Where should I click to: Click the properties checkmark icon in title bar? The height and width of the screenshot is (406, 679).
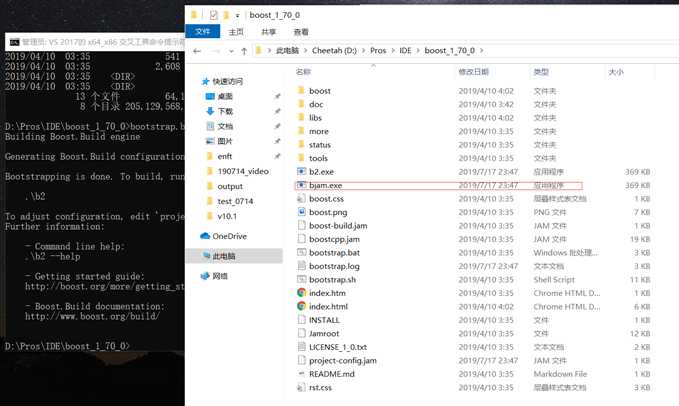(213, 15)
